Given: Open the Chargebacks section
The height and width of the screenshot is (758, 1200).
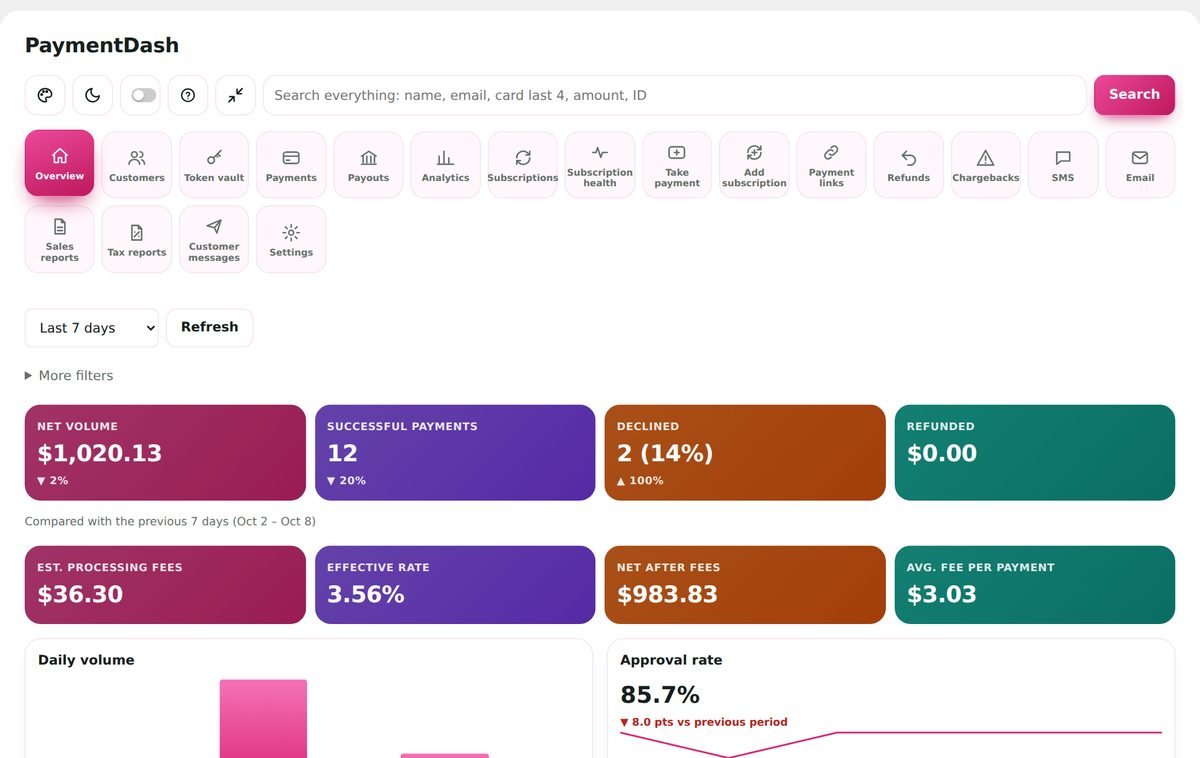Looking at the screenshot, I should click(985, 164).
